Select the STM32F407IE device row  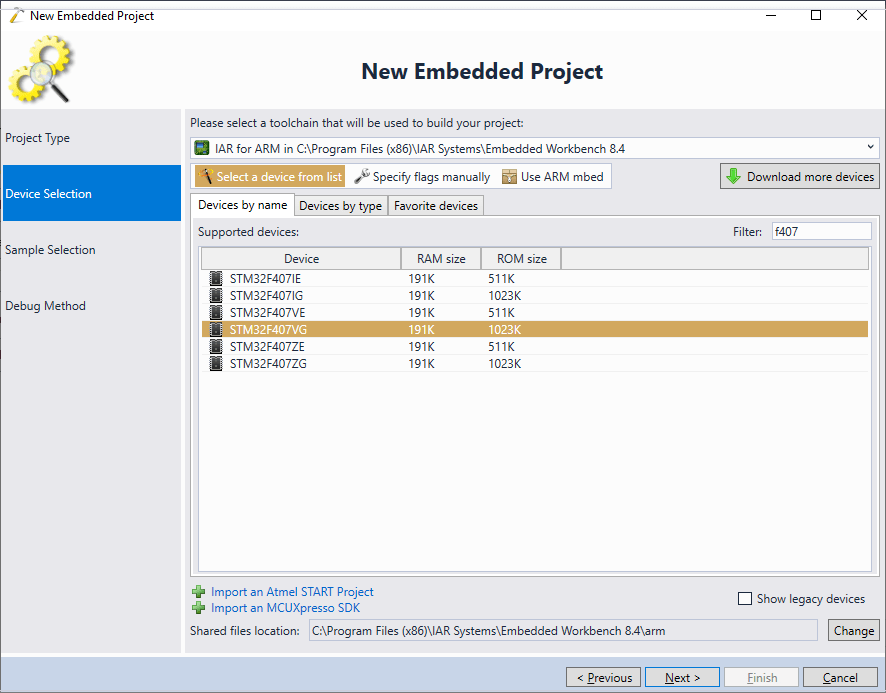coord(535,279)
